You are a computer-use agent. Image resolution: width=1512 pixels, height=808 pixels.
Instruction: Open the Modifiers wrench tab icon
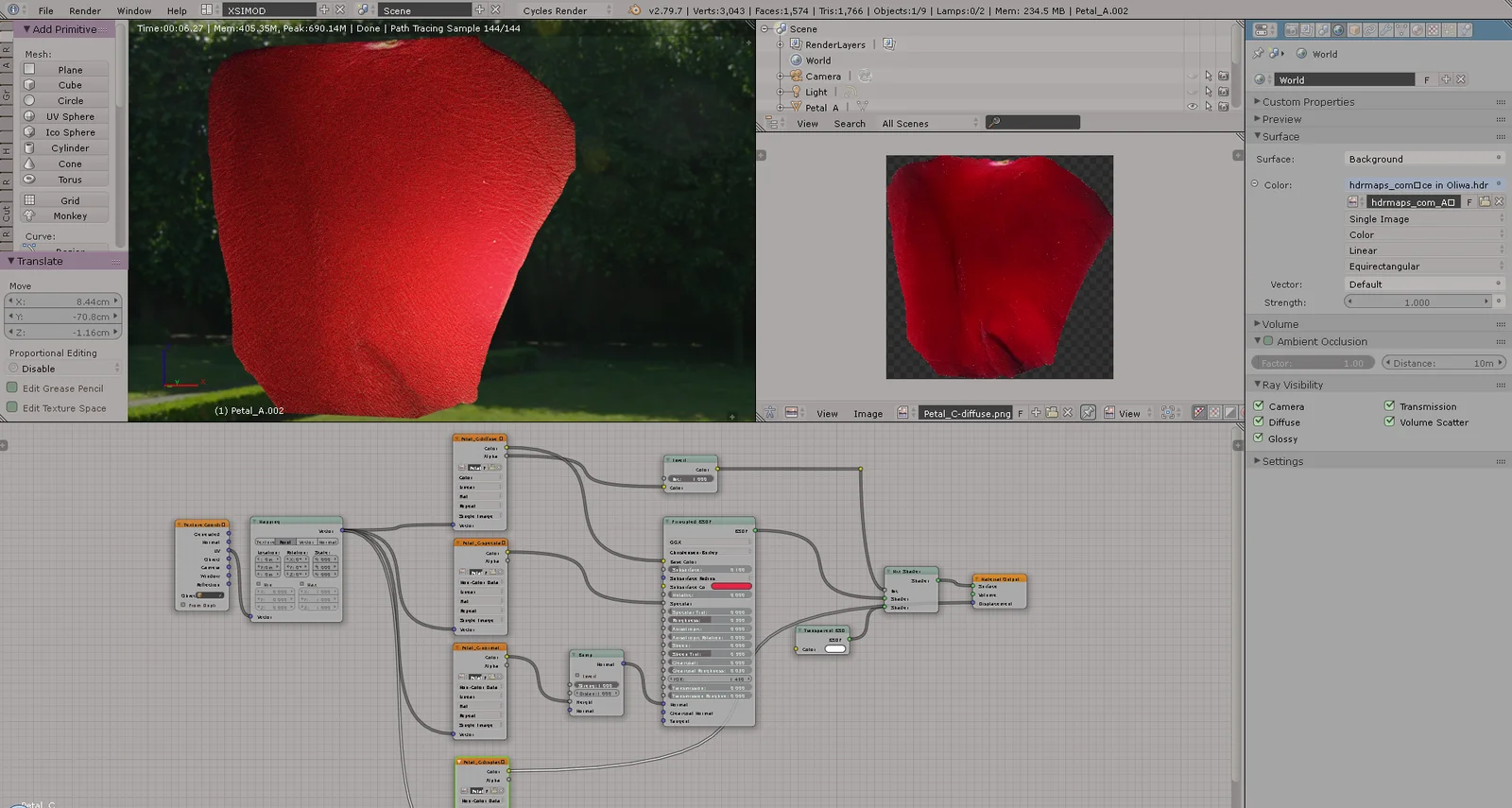(x=1385, y=30)
